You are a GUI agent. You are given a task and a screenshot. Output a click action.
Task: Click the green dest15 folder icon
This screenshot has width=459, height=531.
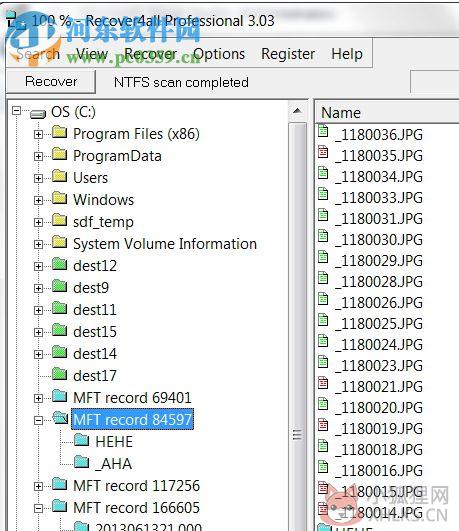(60, 330)
